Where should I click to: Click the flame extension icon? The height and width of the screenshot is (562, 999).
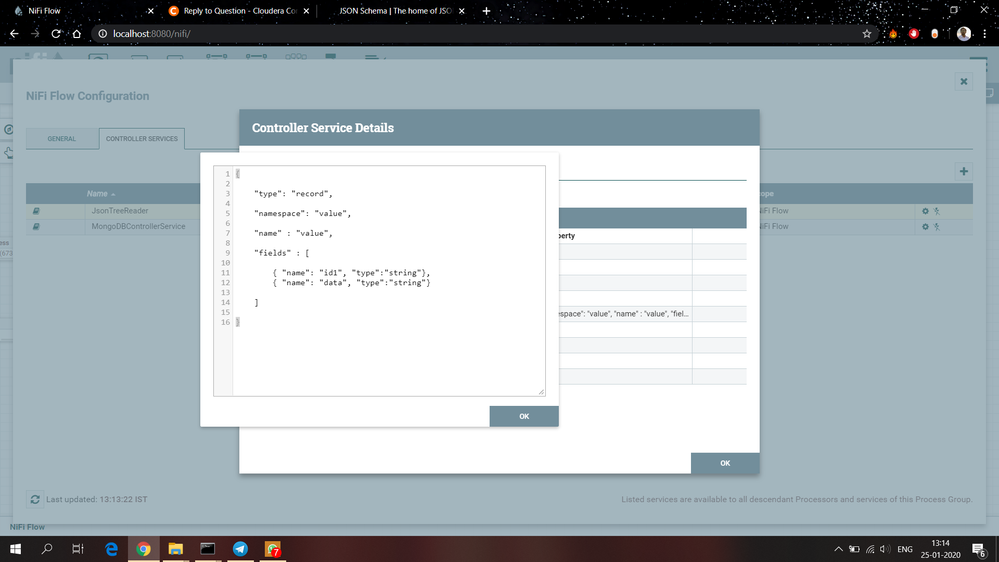tap(893, 34)
